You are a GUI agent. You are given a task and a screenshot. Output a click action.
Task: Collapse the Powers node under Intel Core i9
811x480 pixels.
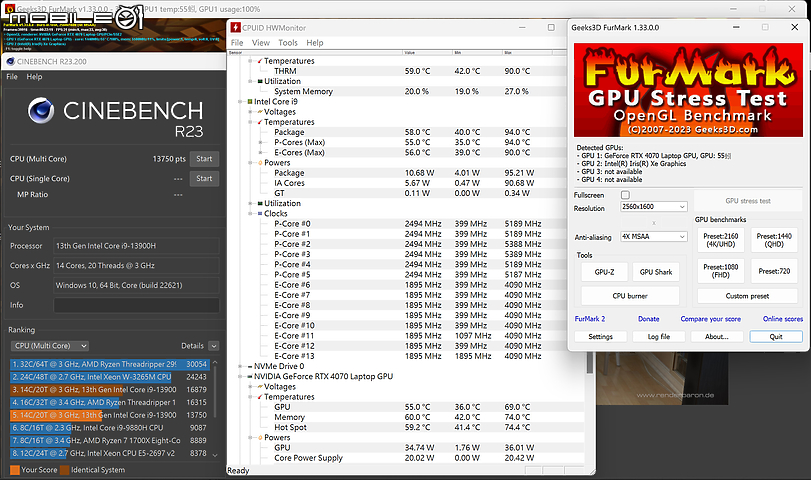point(250,163)
